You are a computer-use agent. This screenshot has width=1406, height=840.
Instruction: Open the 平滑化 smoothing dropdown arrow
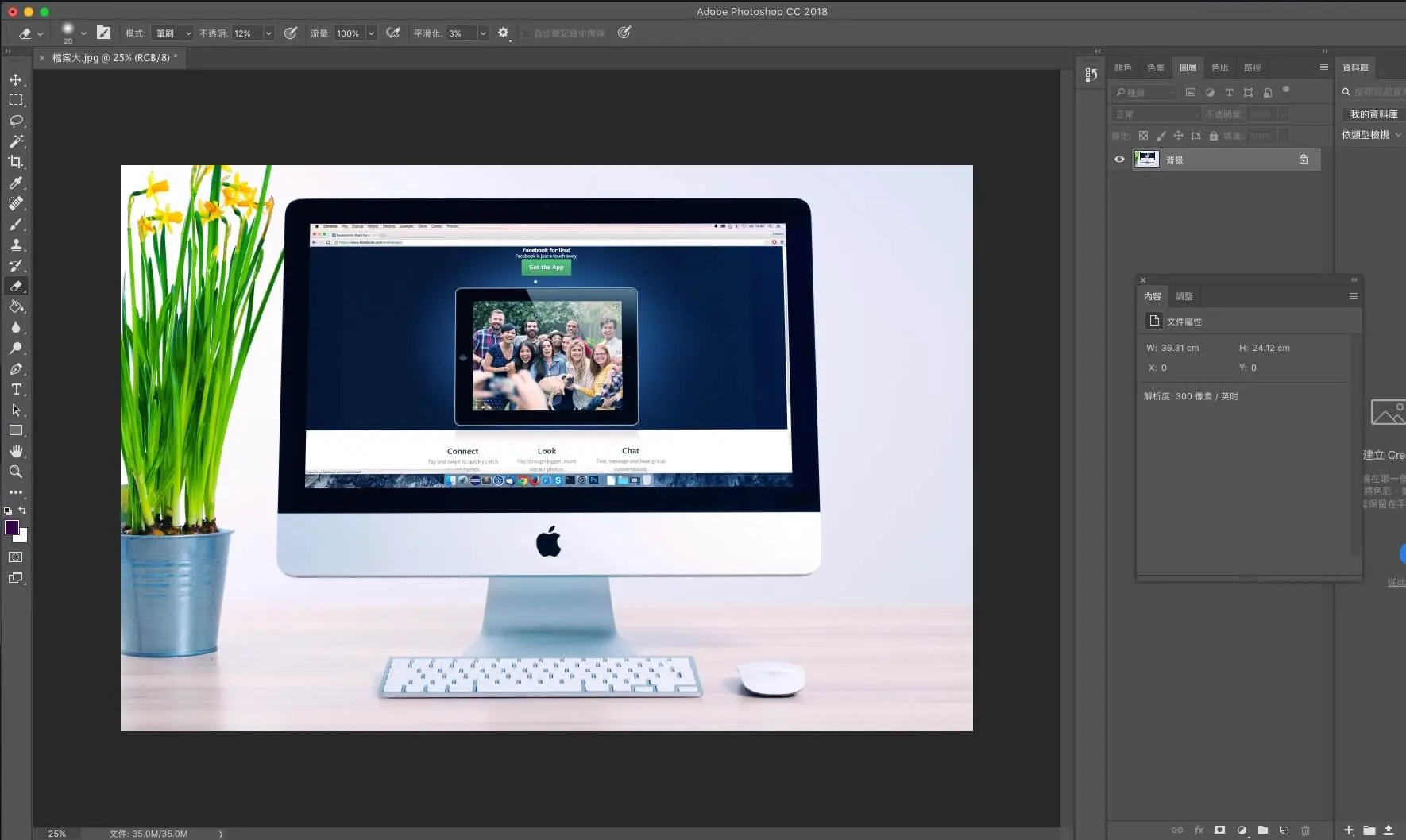point(483,33)
